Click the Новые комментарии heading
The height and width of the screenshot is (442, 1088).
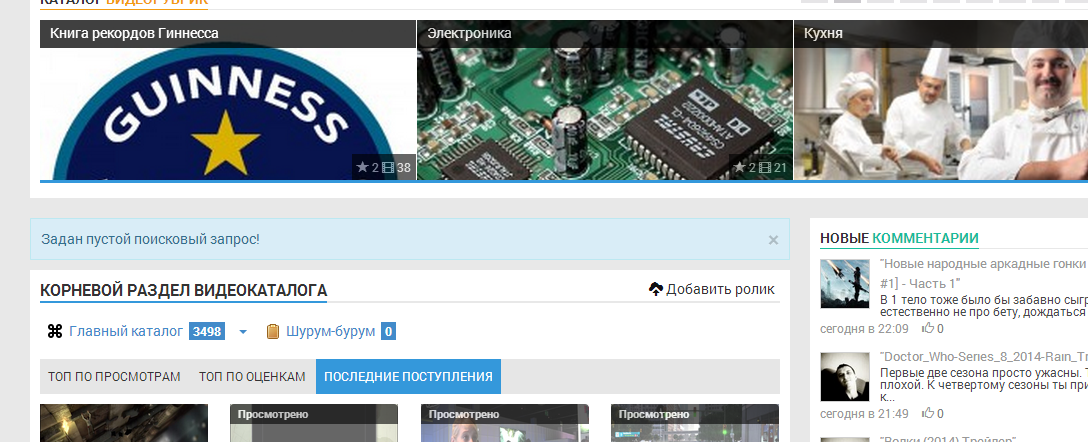click(x=899, y=238)
